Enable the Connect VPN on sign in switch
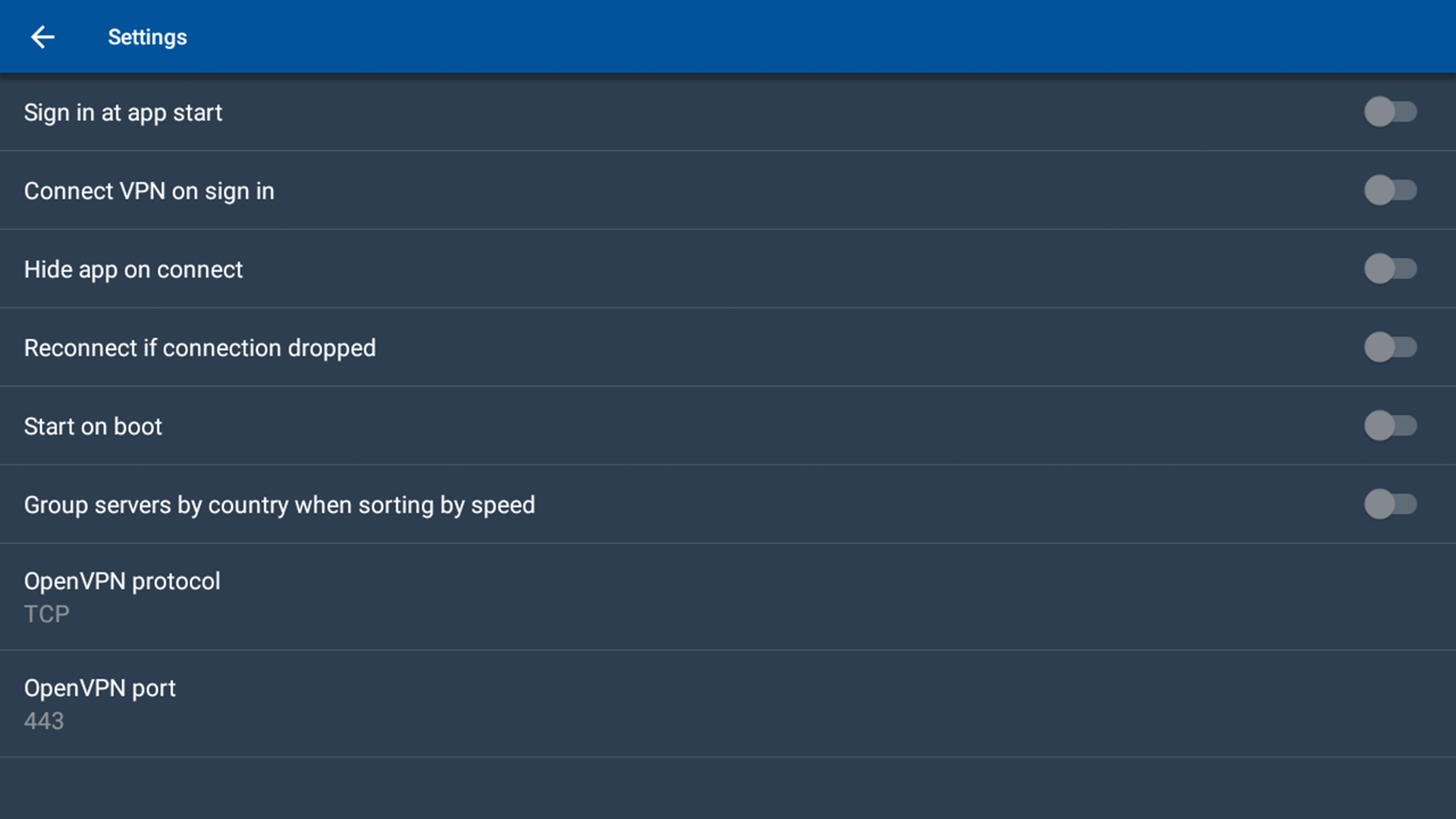This screenshot has height=819, width=1456. pos(1390,190)
